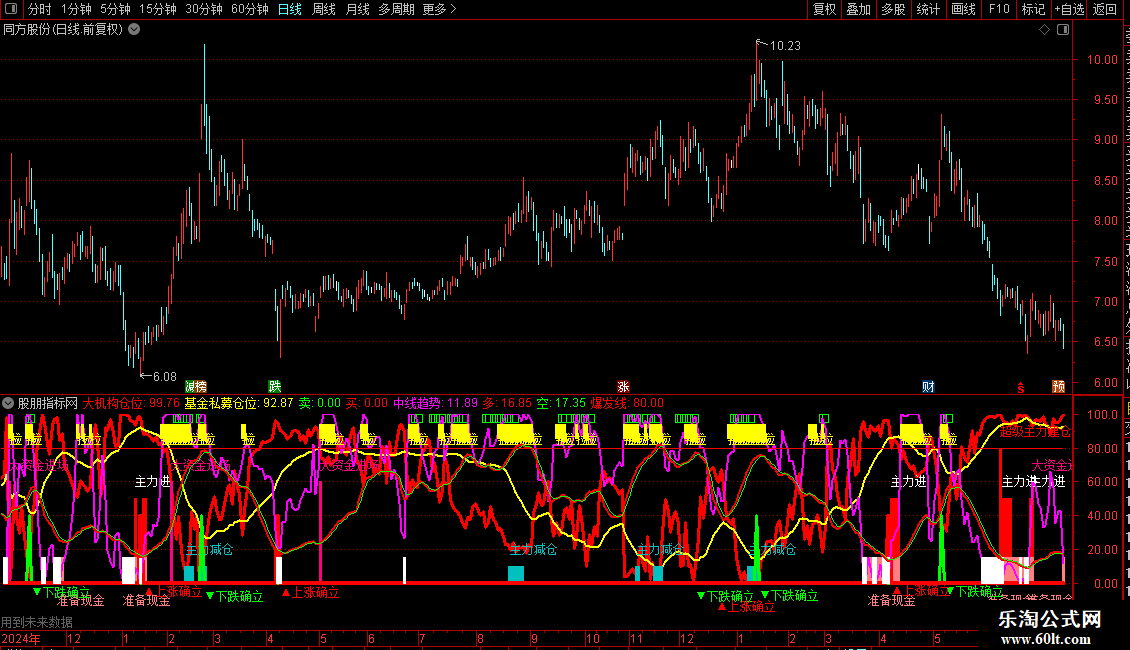Image resolution: width=1130 pixels, height=650 pixels.
Task: Switch to 分时 chart view
Action: (x=40, y=9)
